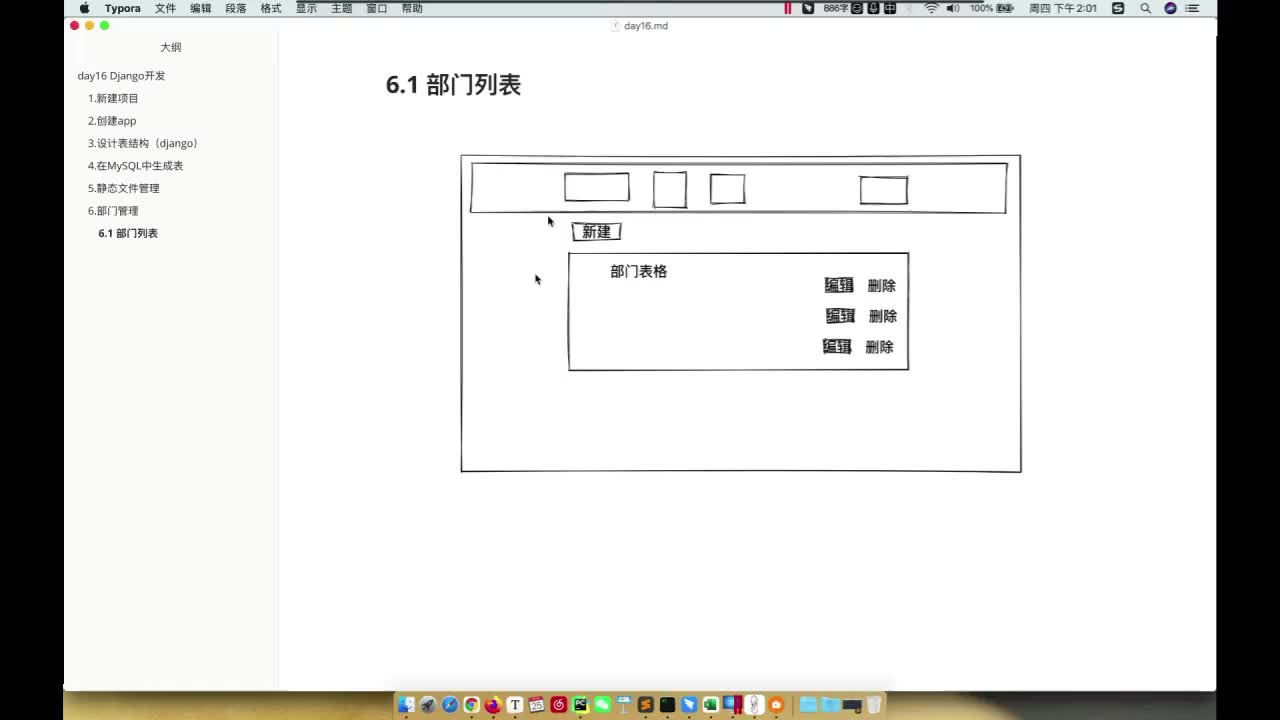
Task: Click the 大纲 sidebar title
Action: 171,47
